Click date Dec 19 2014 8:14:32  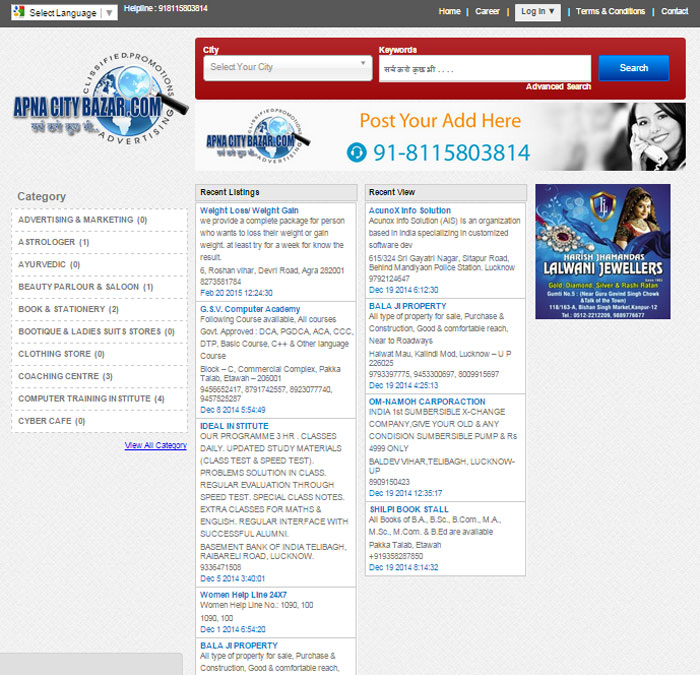point(403,567)
